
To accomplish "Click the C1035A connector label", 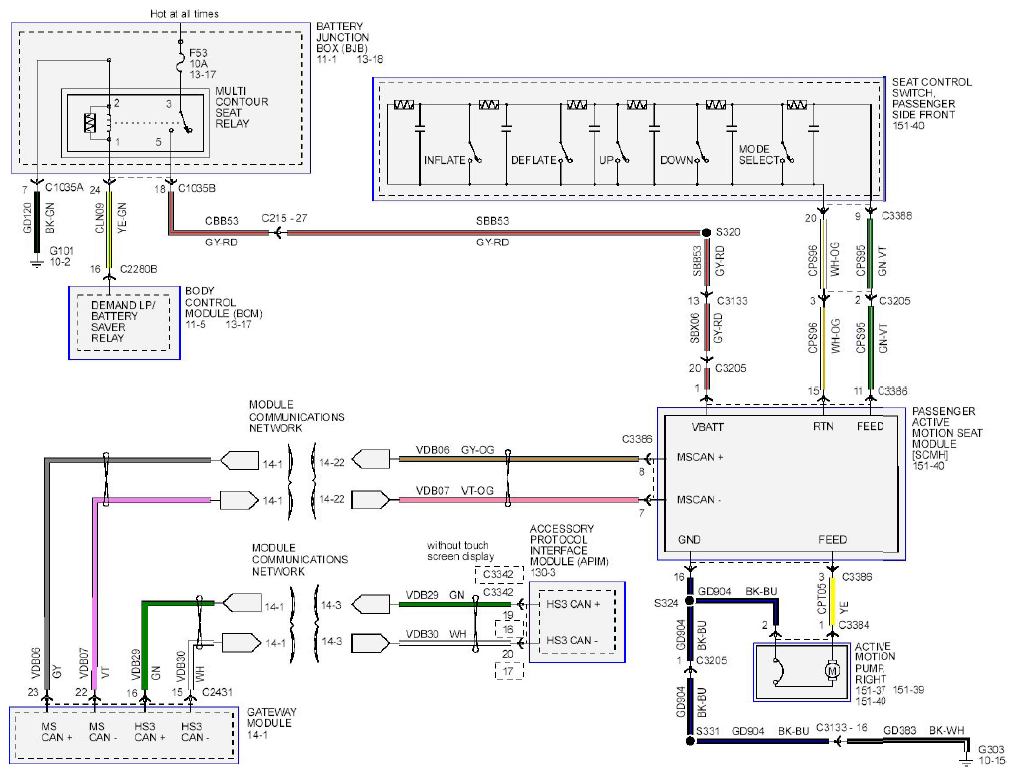I will [64, 187].
